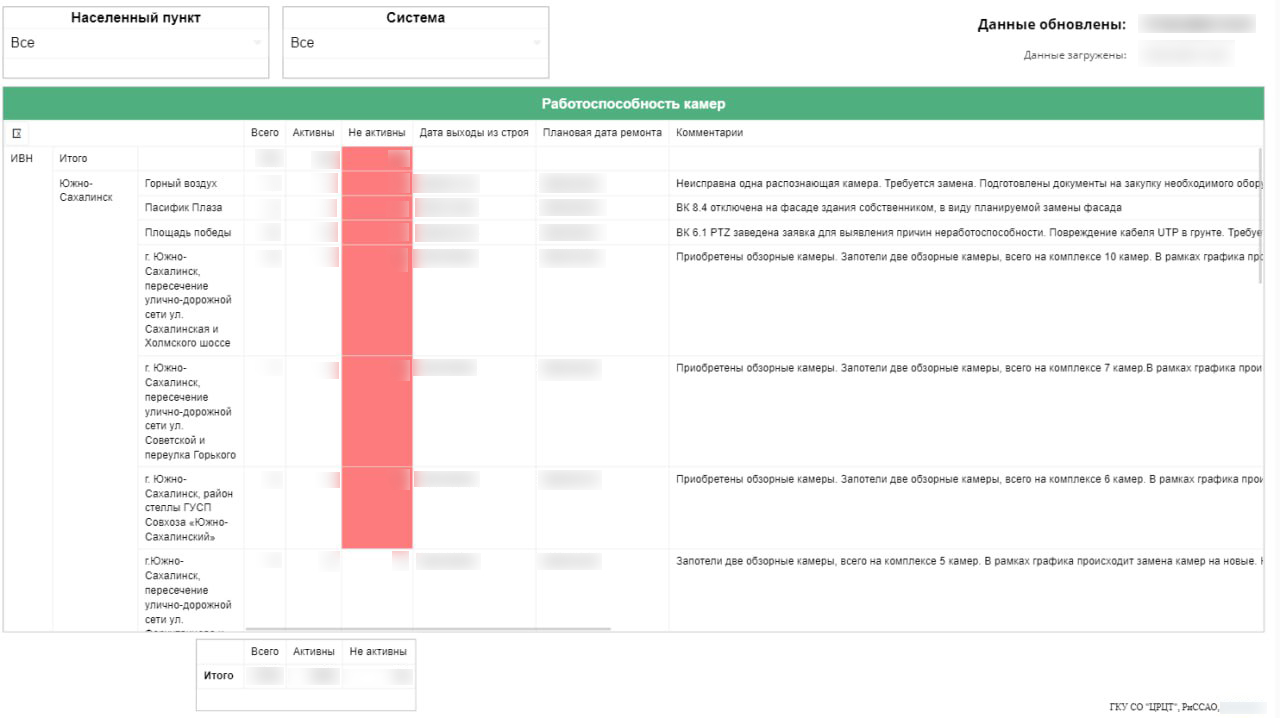The height and width of the screenshot is (718, 1280).
Task: Click the Данные загружены label
Action: pyautogui.click(x=1075, y=56)
